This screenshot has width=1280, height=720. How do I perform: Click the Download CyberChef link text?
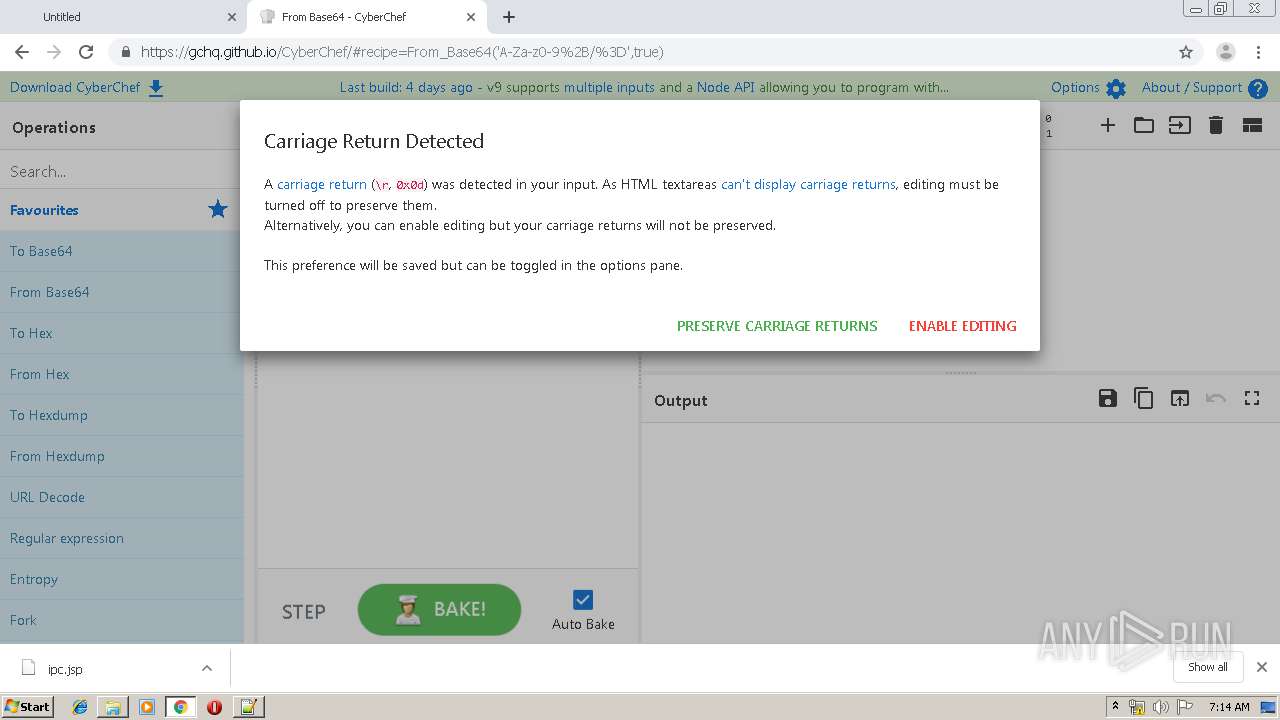coord(75,88)
